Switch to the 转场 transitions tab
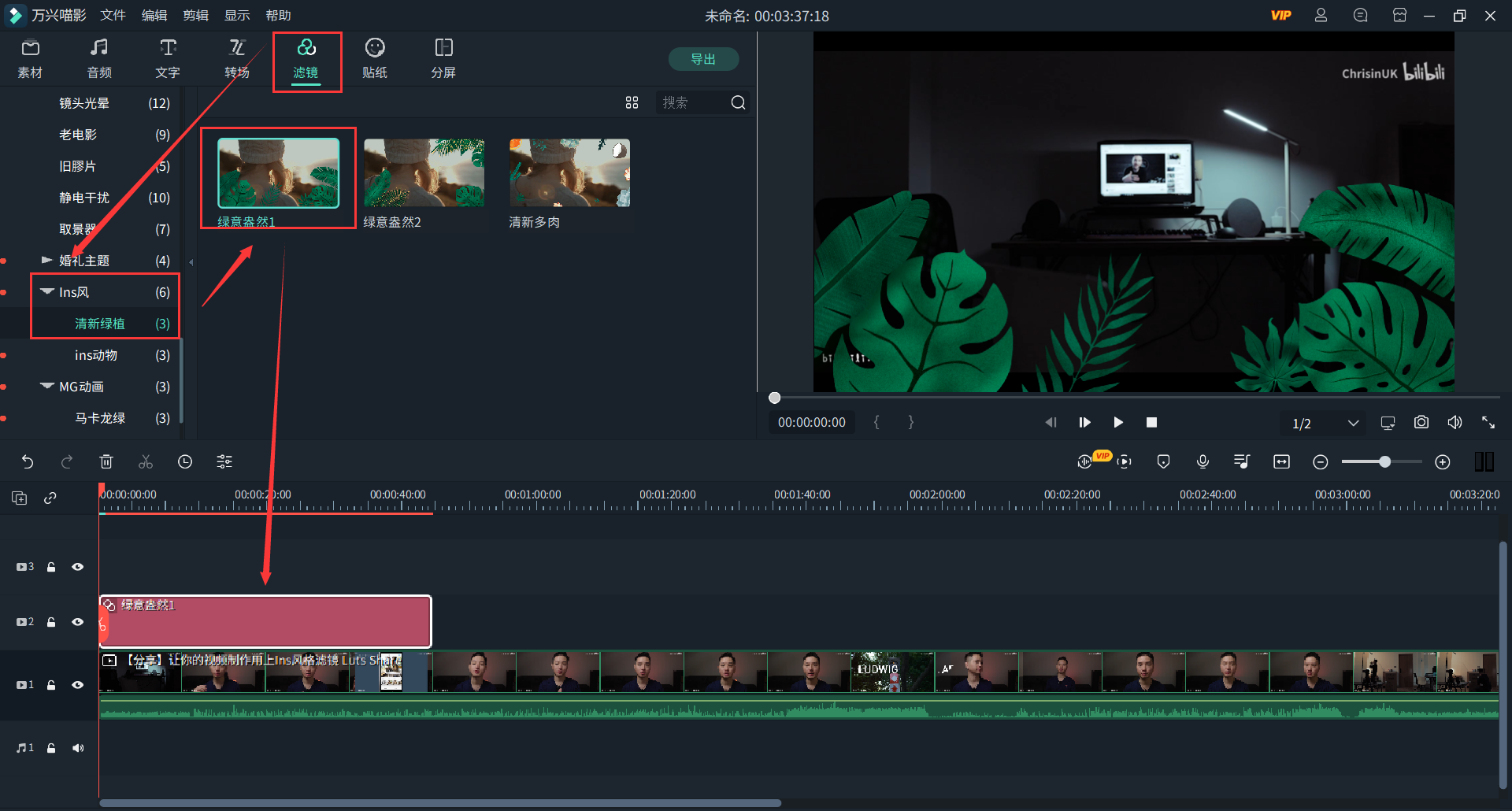Viewport: 1512px width, 811px height. 237,58
